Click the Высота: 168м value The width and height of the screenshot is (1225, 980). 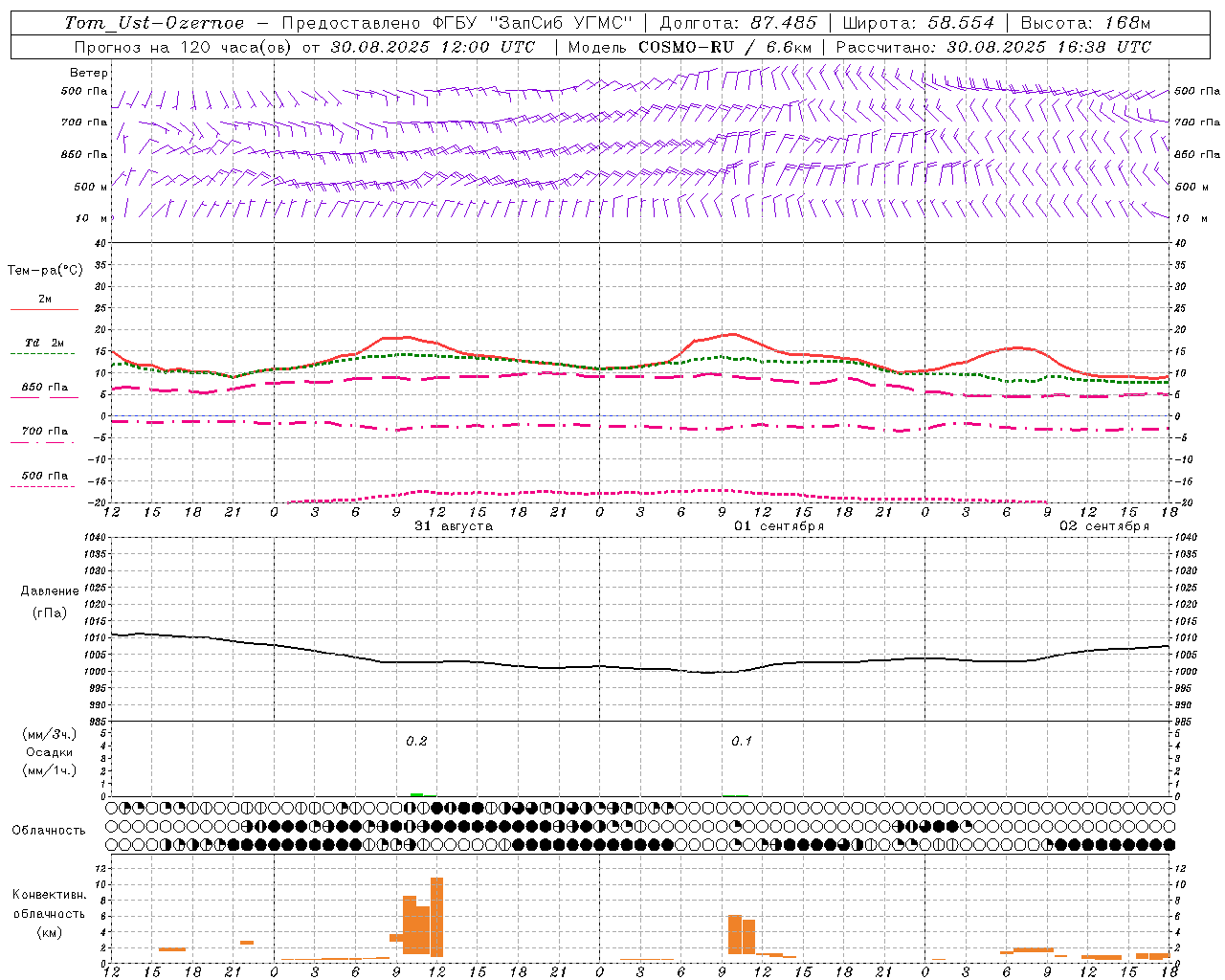[x=1085, y=23]
